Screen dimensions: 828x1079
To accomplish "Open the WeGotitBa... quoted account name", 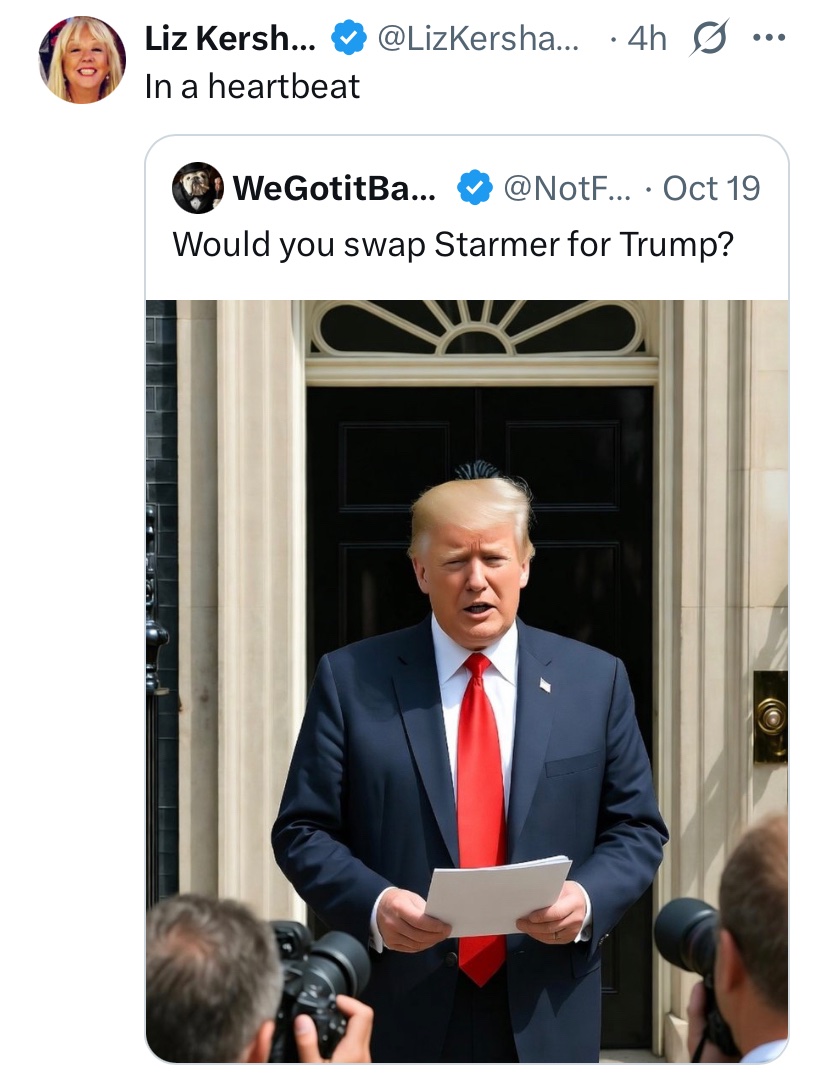I will 334,188.
